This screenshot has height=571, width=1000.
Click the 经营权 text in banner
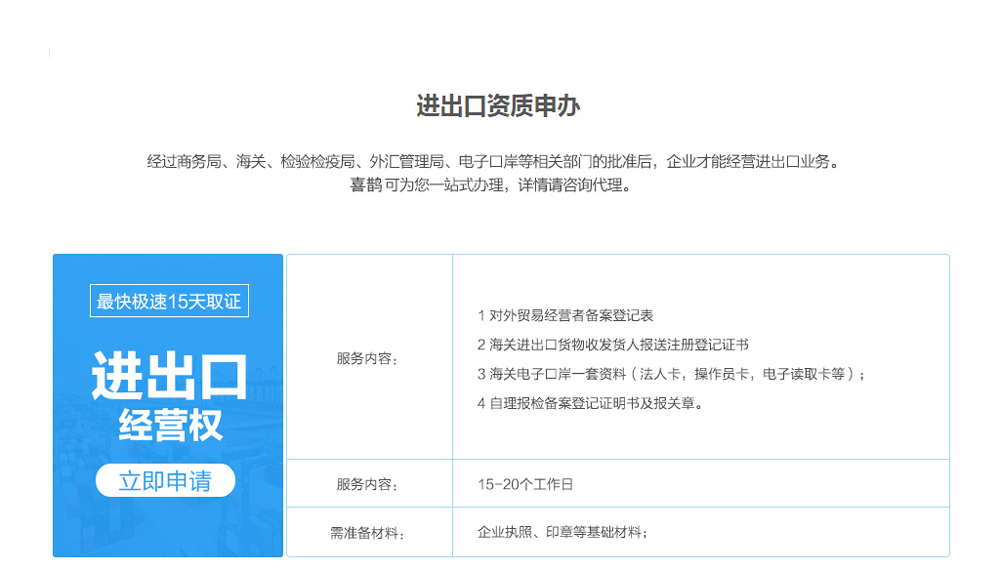(x=168, y=425)
